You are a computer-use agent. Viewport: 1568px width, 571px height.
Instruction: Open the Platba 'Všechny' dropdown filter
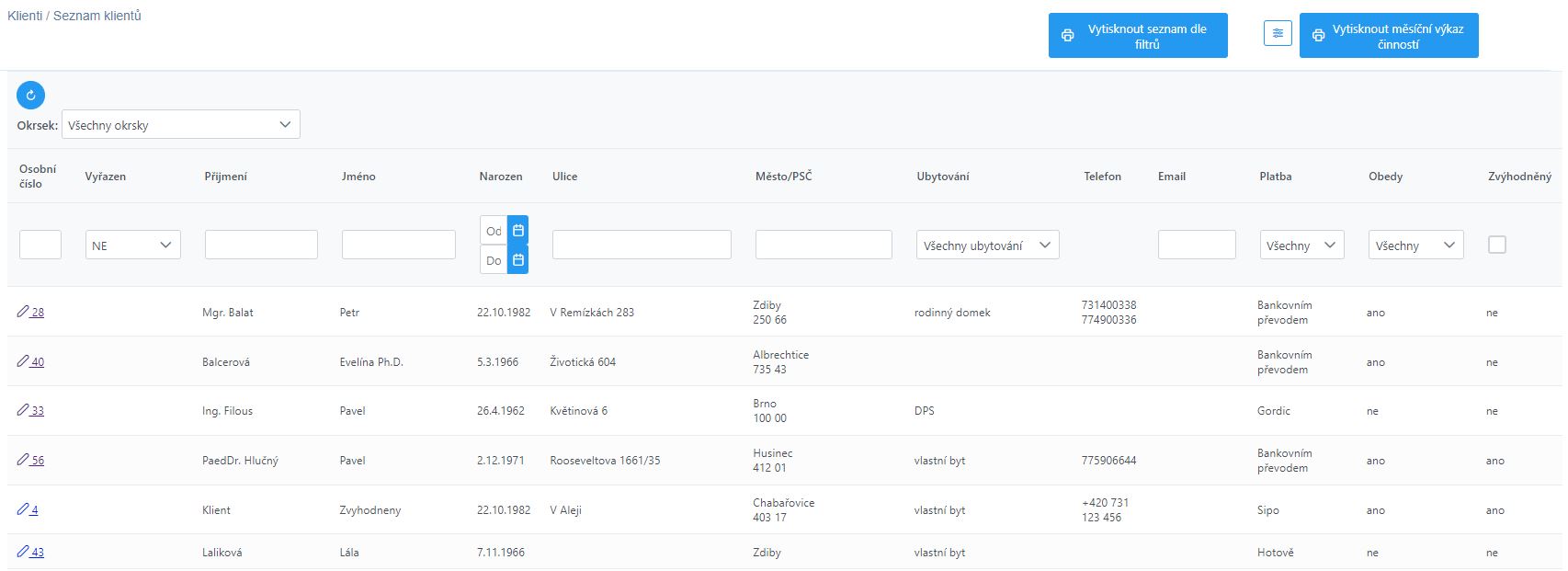tap(1302, 246)
